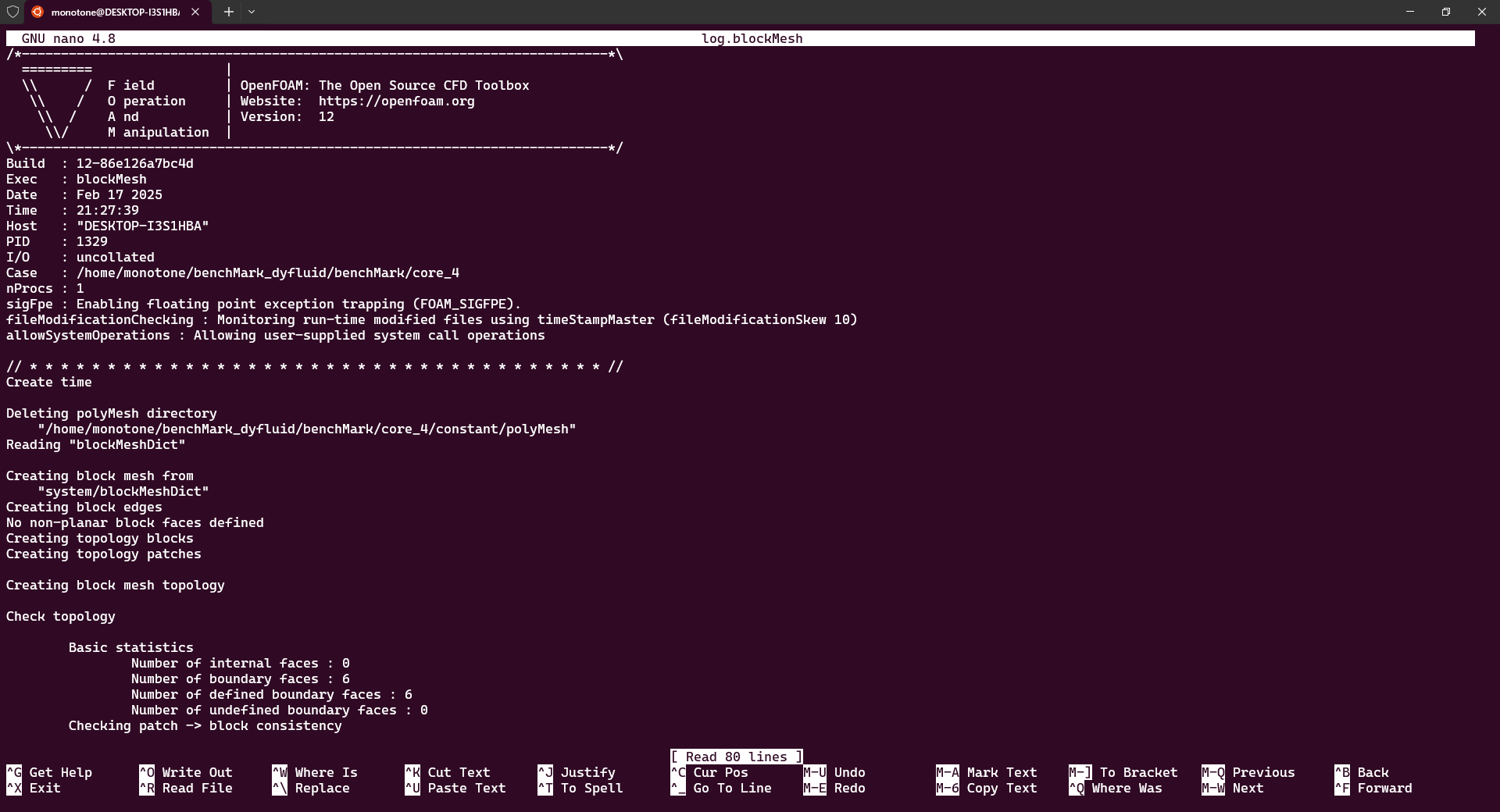The height and width of the screenshot is (812, 1500).
Task: Click the ^F Forward shortcut
Action: 1373,788
